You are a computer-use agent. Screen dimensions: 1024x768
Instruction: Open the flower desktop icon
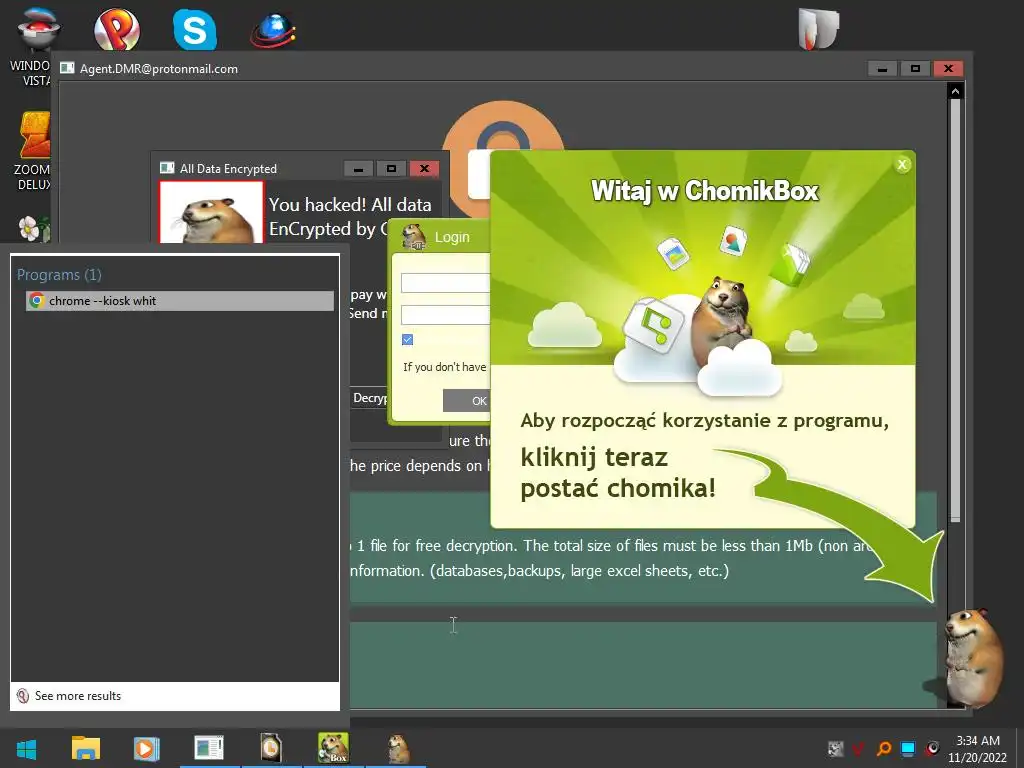33,229
